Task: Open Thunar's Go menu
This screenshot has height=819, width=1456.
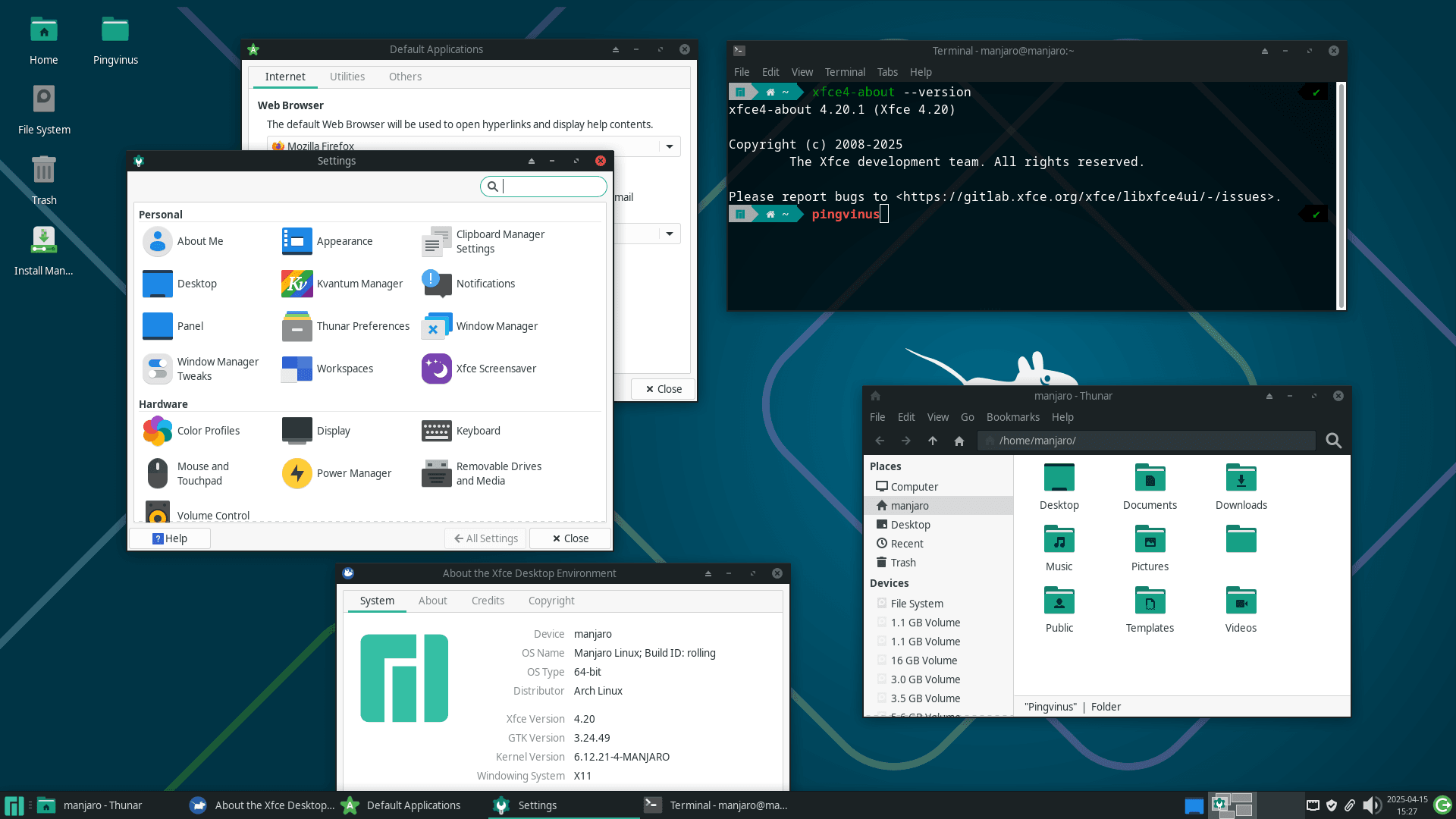Action: point(967,417)
